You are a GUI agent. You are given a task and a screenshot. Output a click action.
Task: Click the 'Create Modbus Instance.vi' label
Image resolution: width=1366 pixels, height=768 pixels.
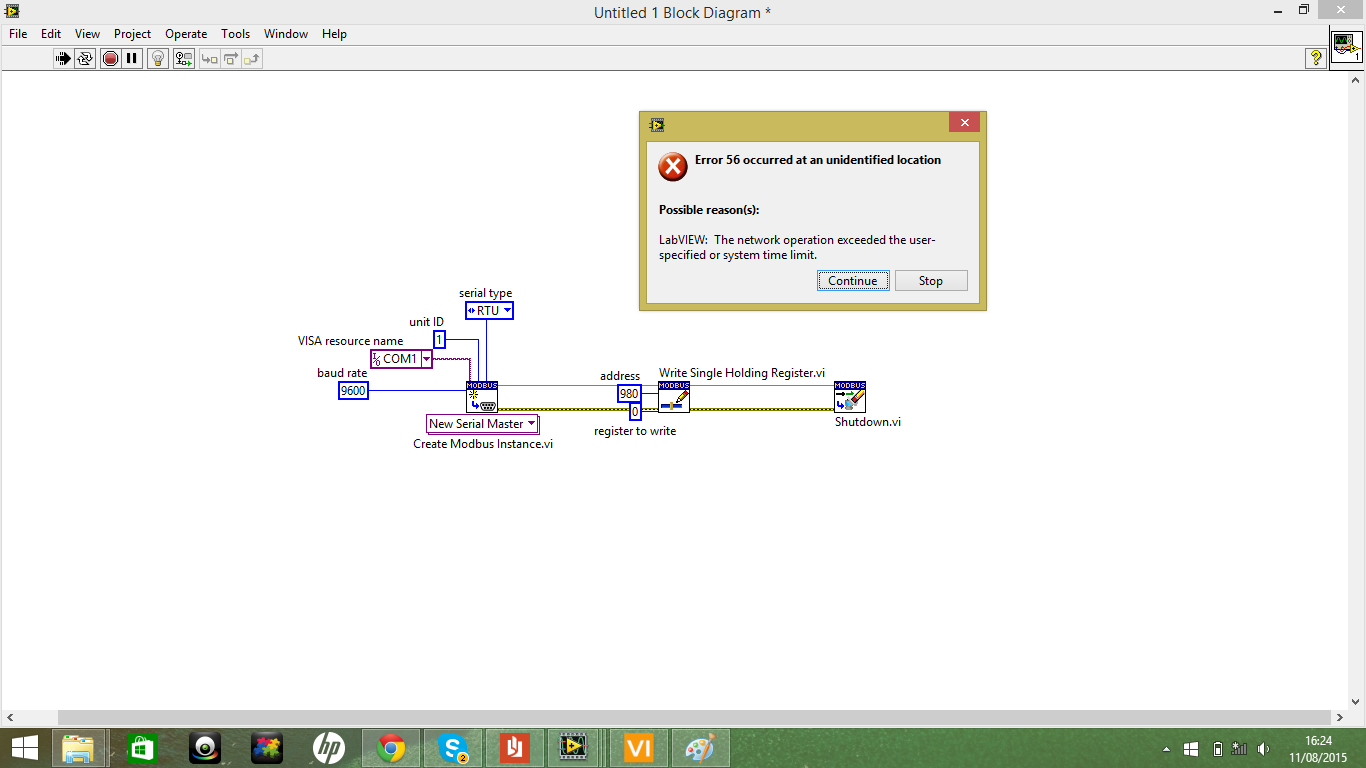point(483,444)
